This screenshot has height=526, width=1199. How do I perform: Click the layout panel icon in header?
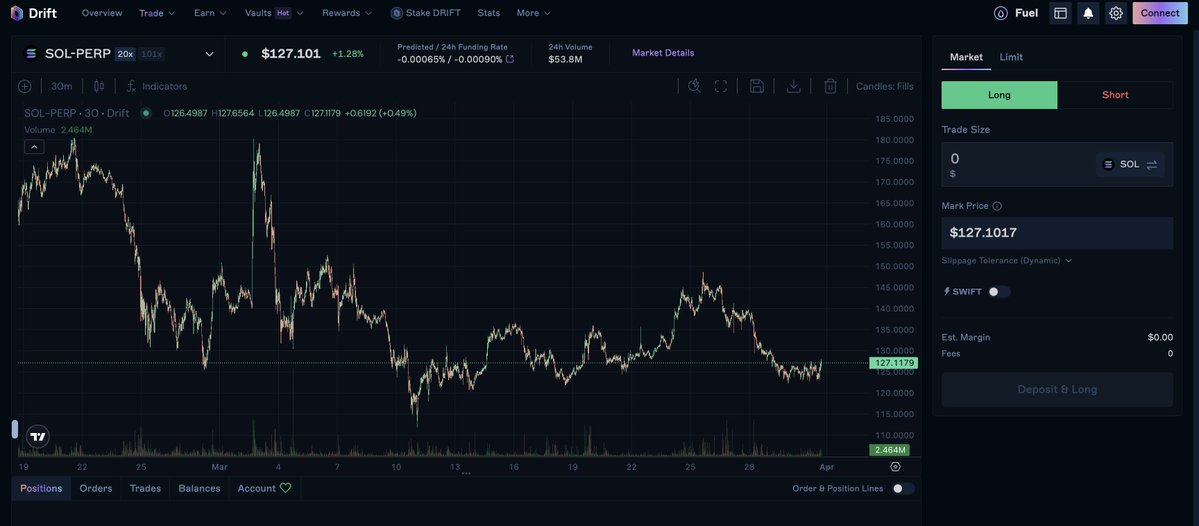tap(1061, 13)
